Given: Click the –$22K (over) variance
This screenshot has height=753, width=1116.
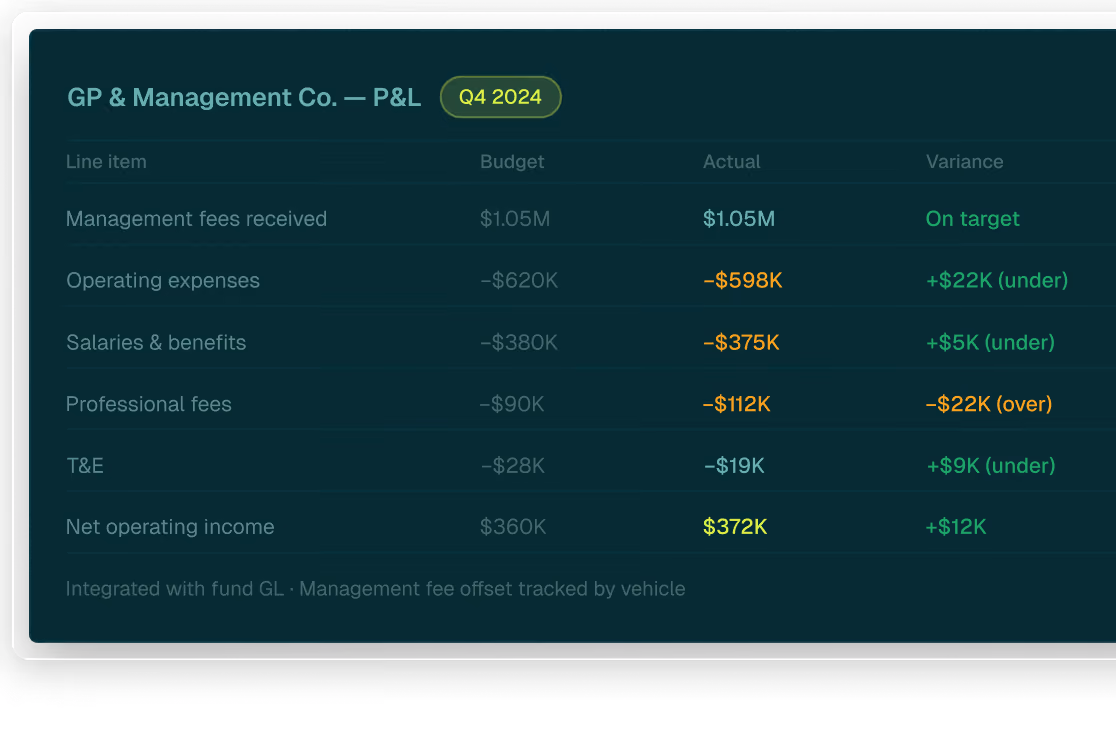Looking at the screenshot, I should point(989,404).
